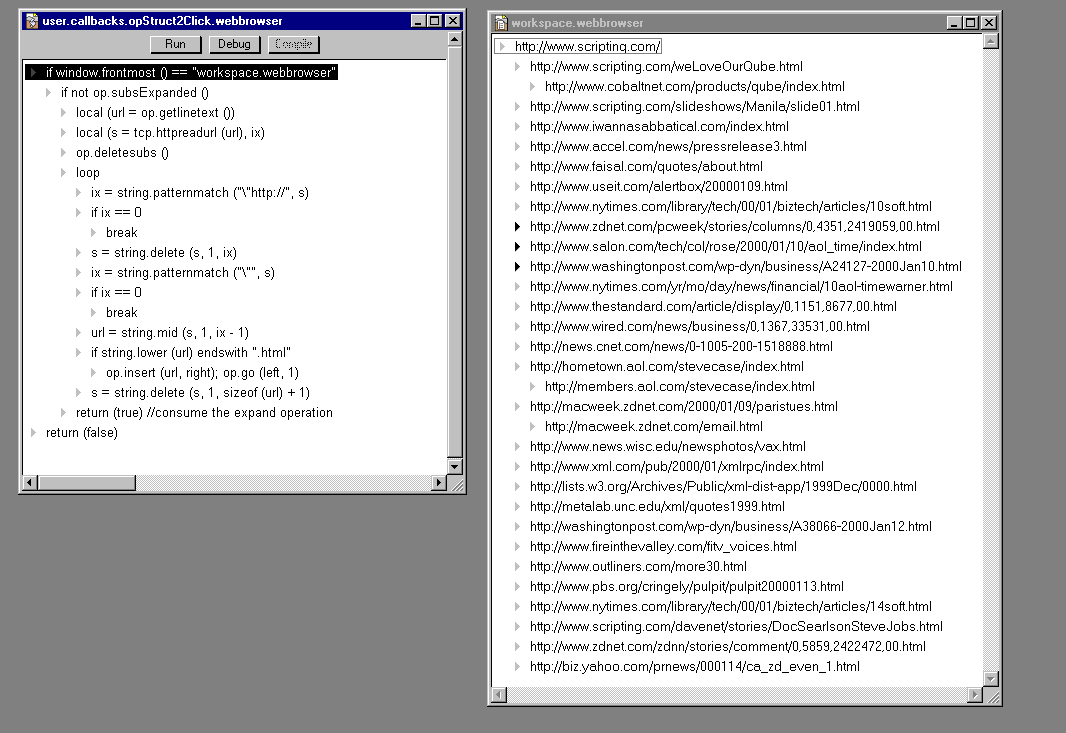Image resolution: width=1066 pixels, height=733 pixels.
Task: Click the script window's title bar document icon
Action: point(31,21)
